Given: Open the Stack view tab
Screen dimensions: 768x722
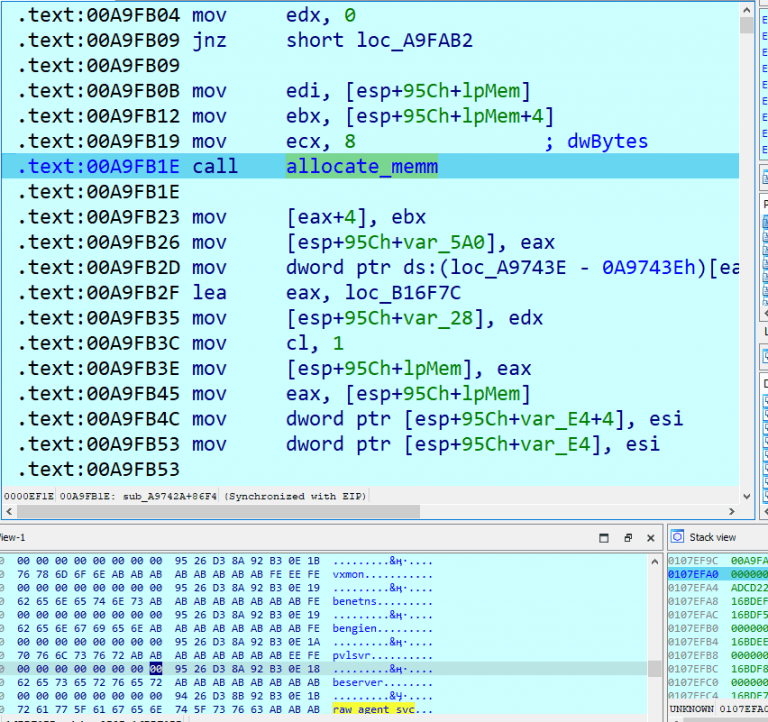Looking at the screenshot, I should [712, 537].
